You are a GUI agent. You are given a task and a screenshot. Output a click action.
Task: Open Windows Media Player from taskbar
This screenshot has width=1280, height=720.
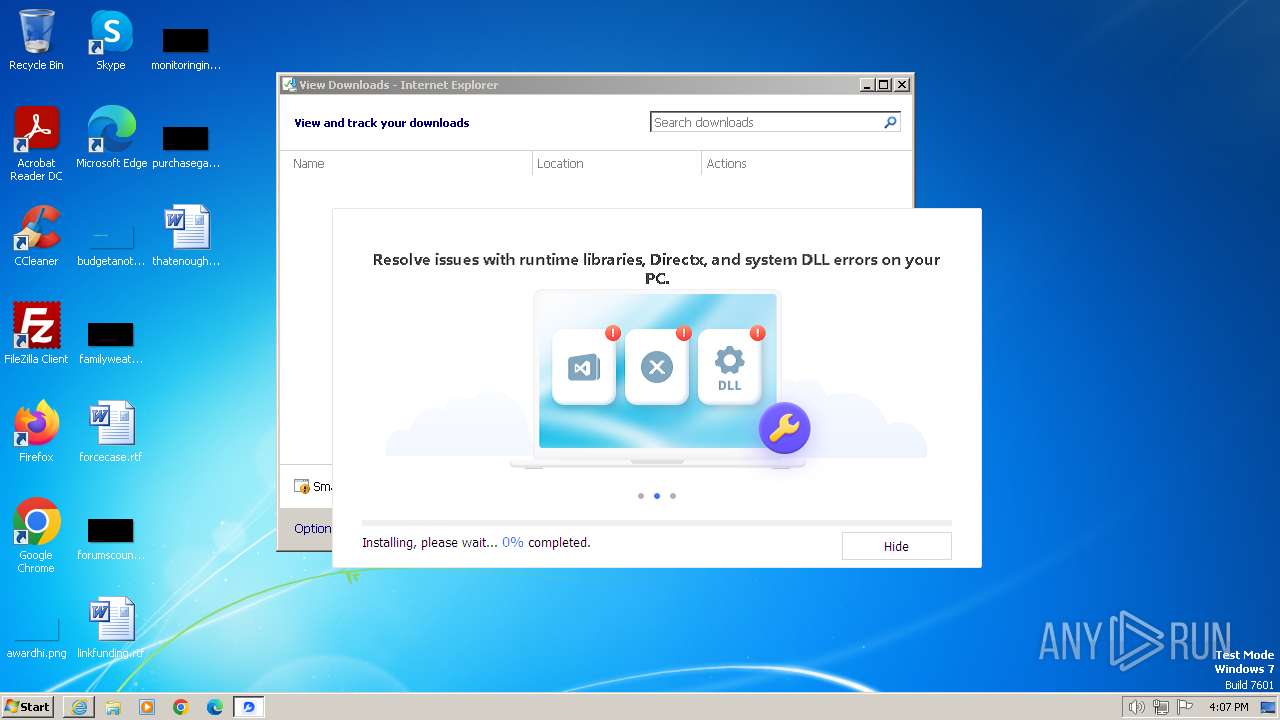click(x=147, y=707)
